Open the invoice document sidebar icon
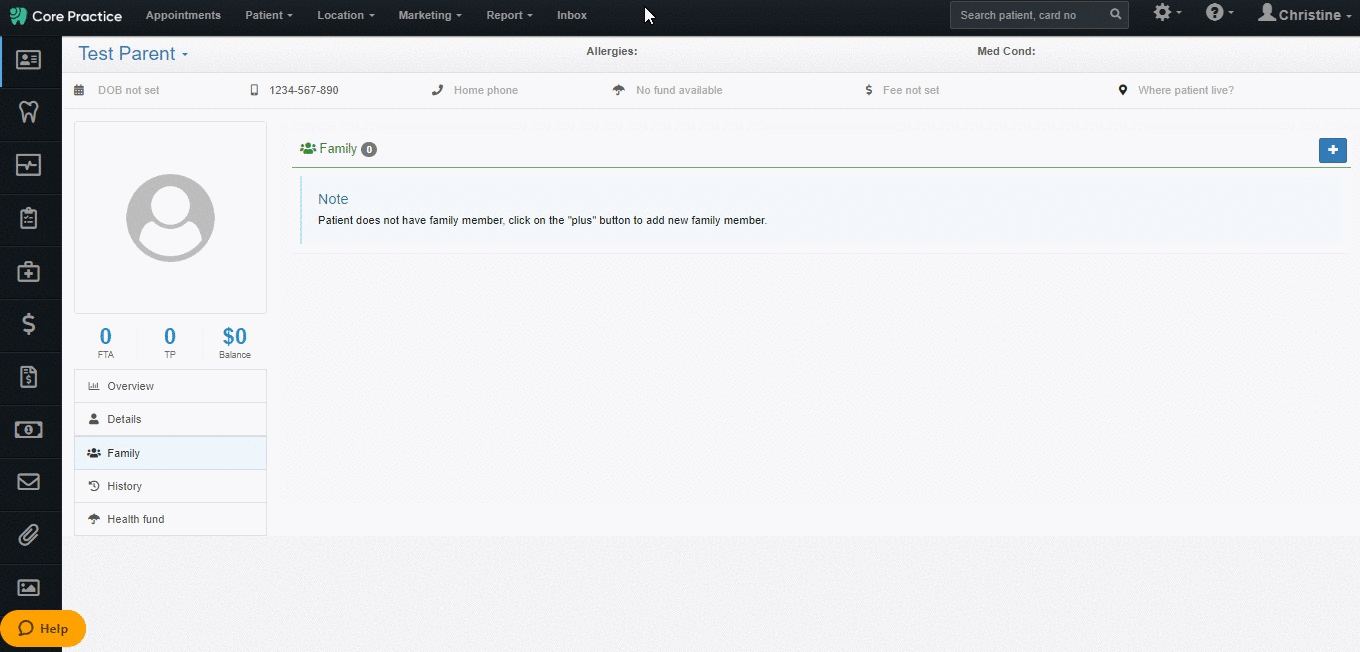The height and width of the screenshot is (652, 1360). pyautogui.click(x=29, y=377)
